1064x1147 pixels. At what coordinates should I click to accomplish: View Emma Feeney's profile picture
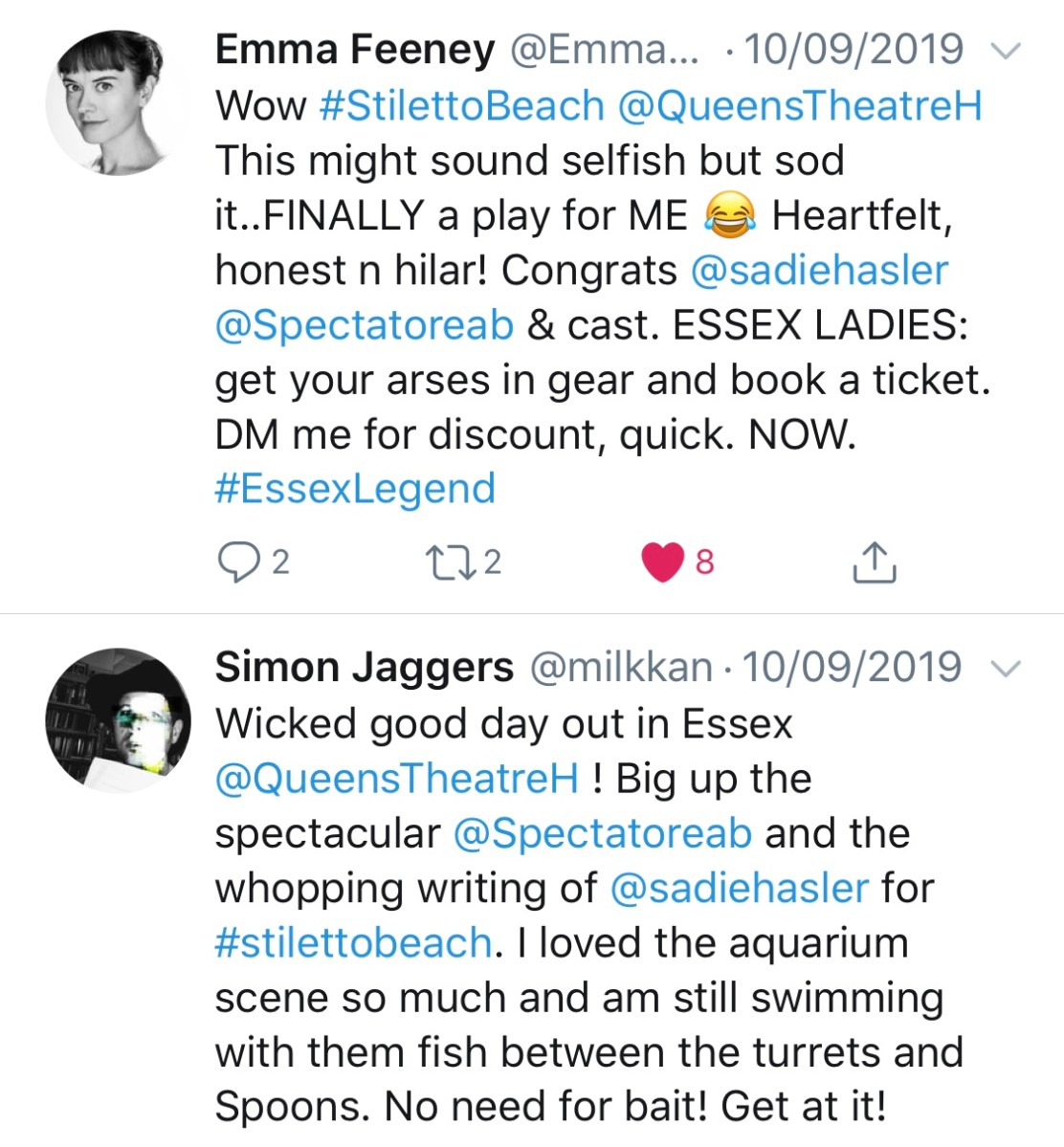pos(117,103)
